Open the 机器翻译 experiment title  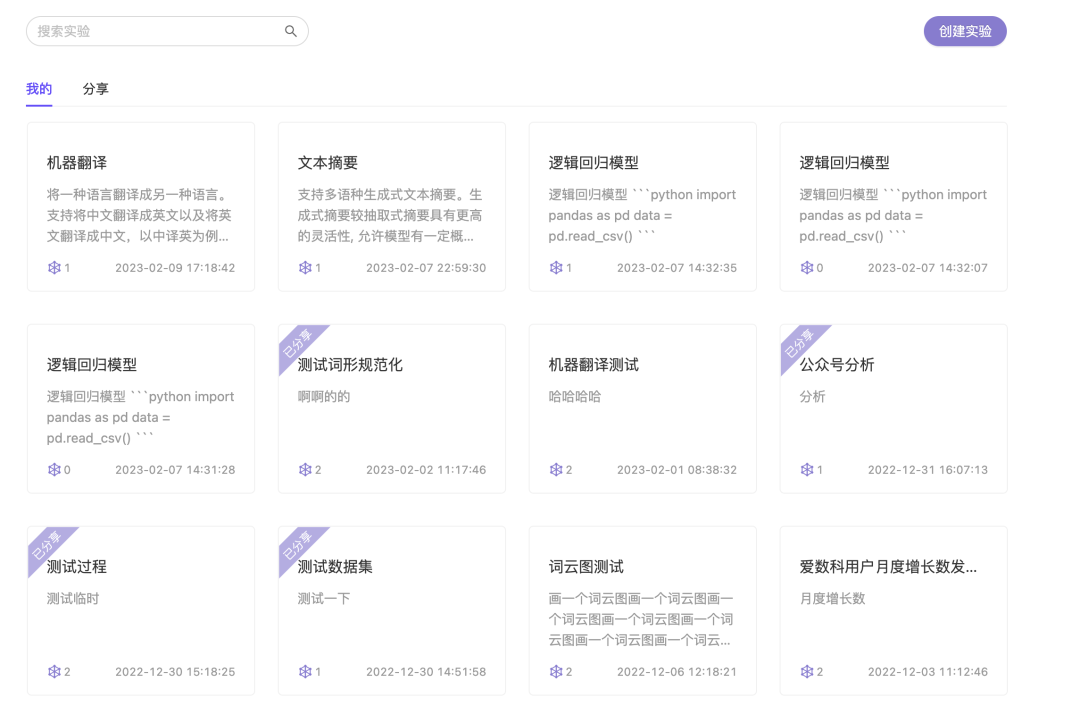click(76, 163)
